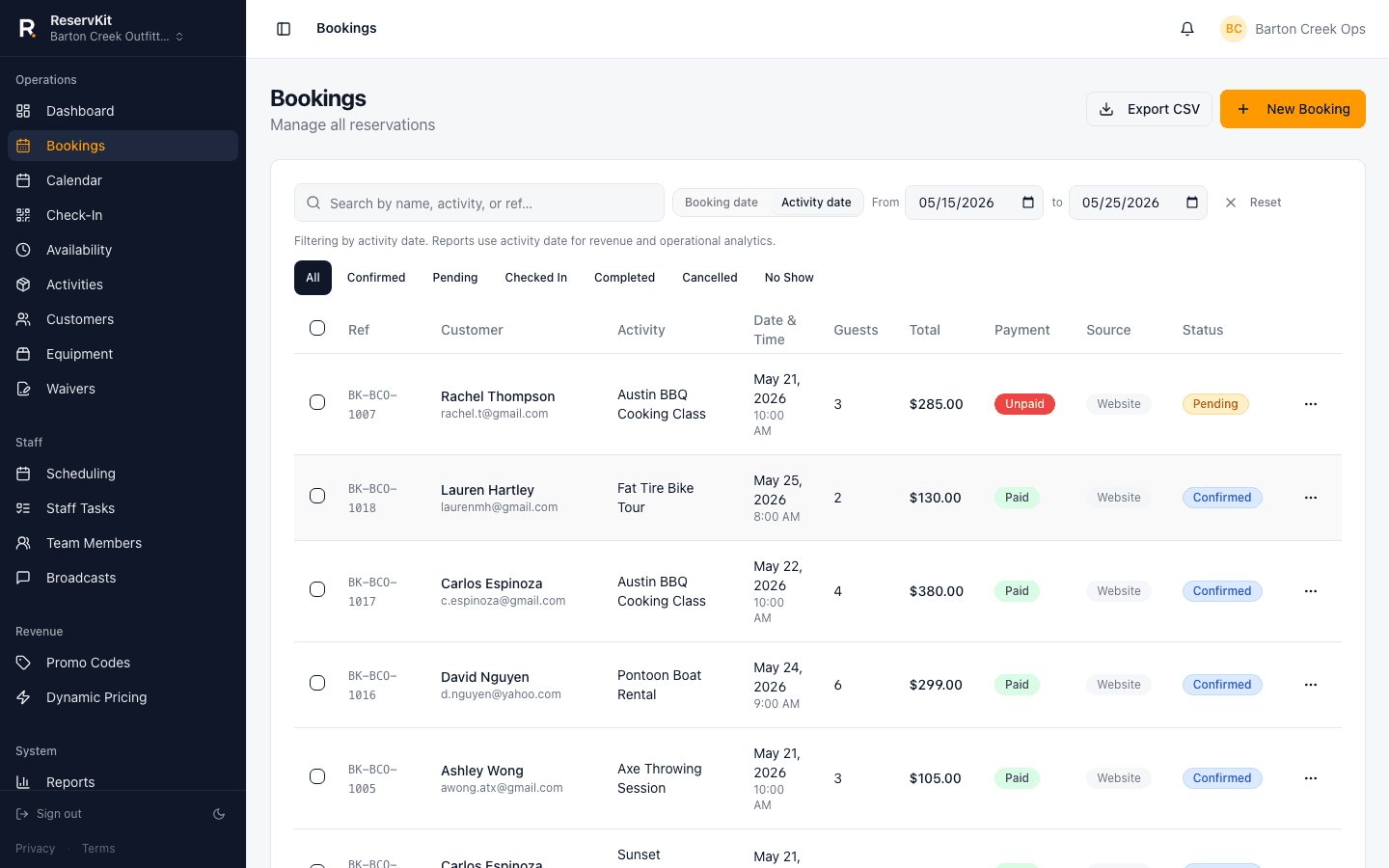Image resolution: width=1389 pixels, height=868 pixels.
Task: Open row actions for David Nguyen
Action: pos(1311,685)
